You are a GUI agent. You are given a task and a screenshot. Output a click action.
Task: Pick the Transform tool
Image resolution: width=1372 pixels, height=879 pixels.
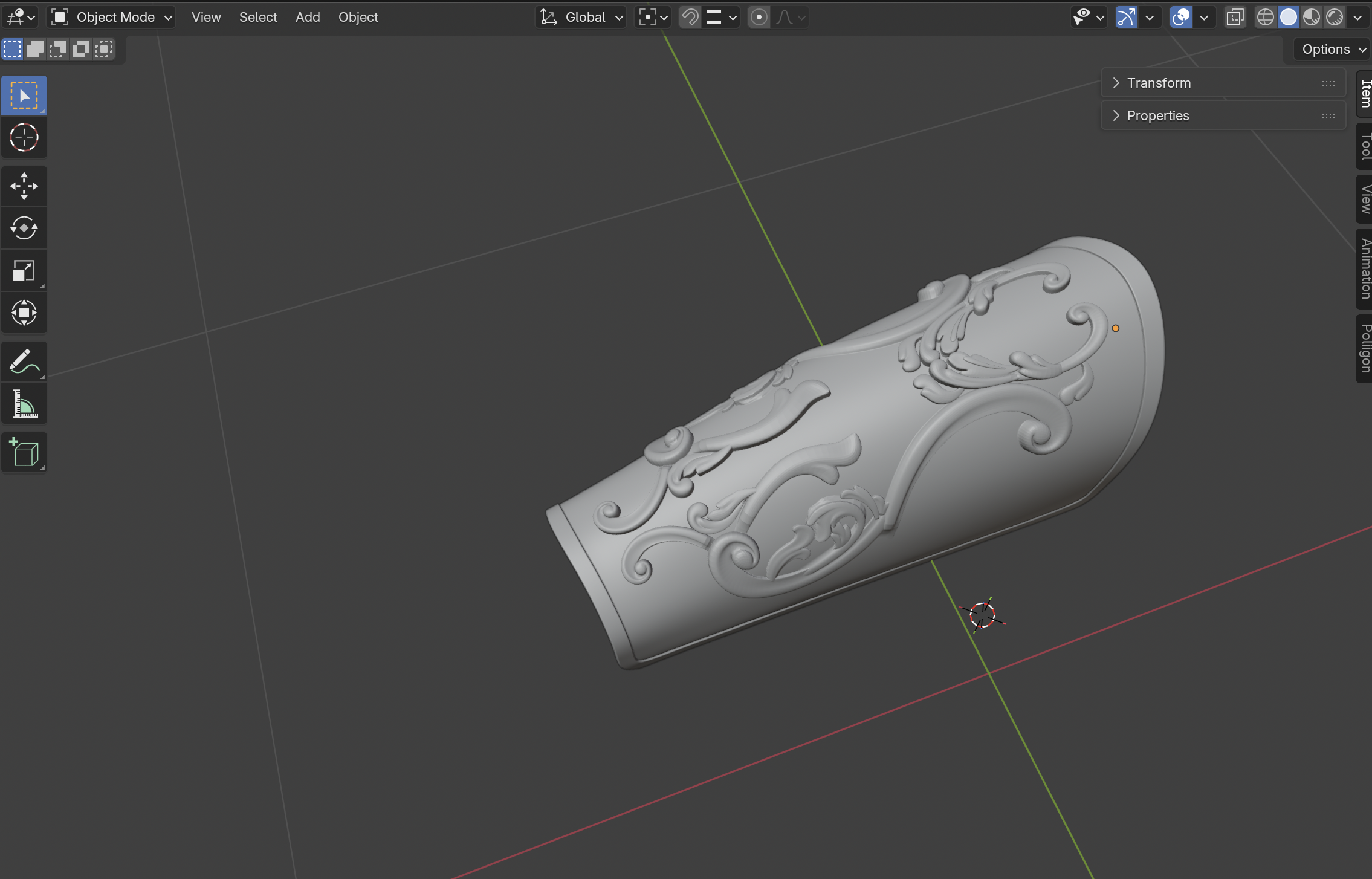pyautogui.click(x=24, y=313)
